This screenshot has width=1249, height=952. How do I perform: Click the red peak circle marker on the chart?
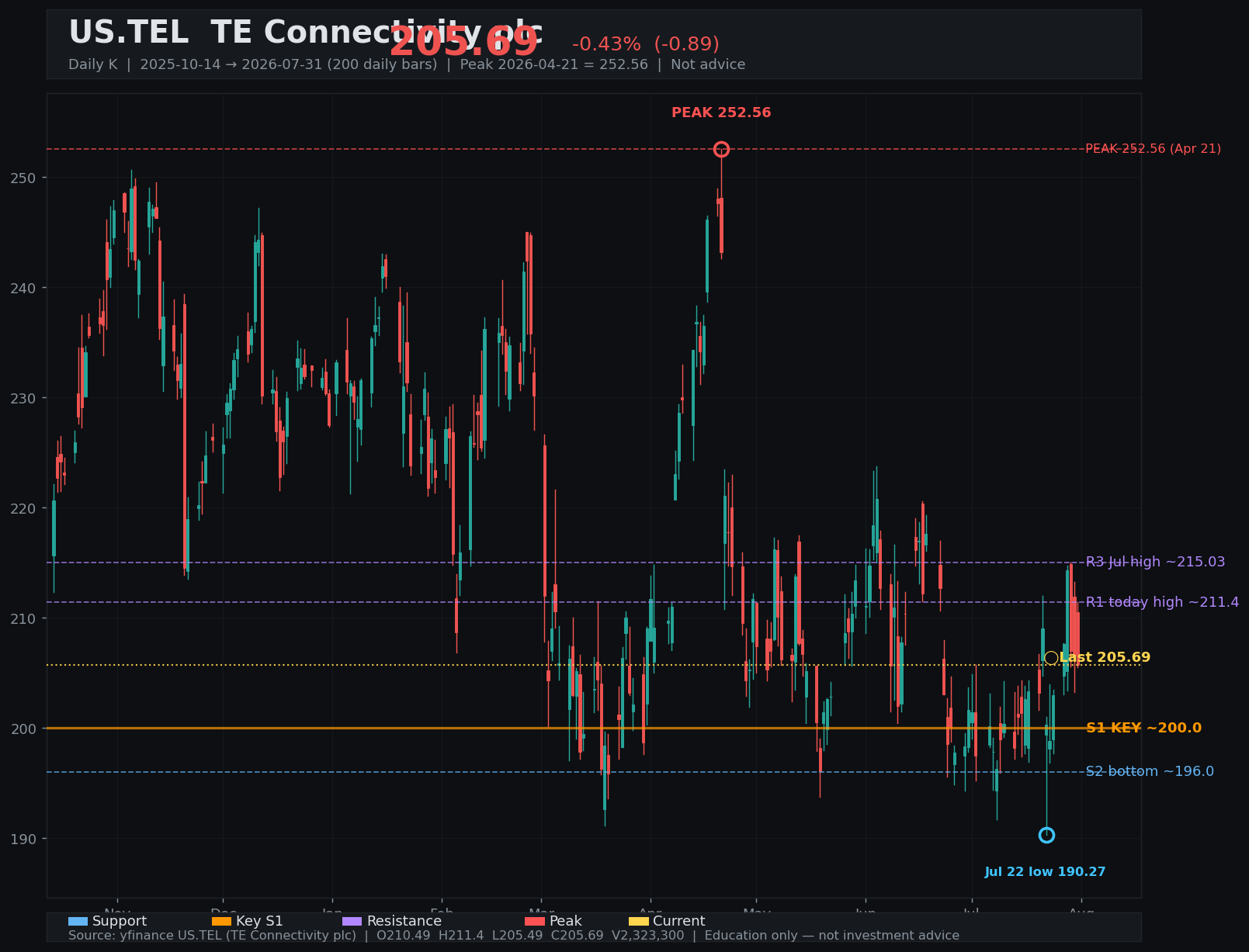pos(721,149)
